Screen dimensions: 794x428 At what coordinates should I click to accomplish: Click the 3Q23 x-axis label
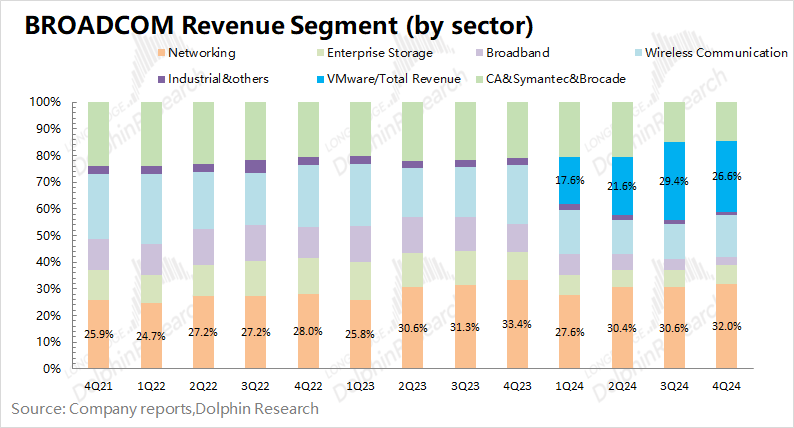[465, 386]
